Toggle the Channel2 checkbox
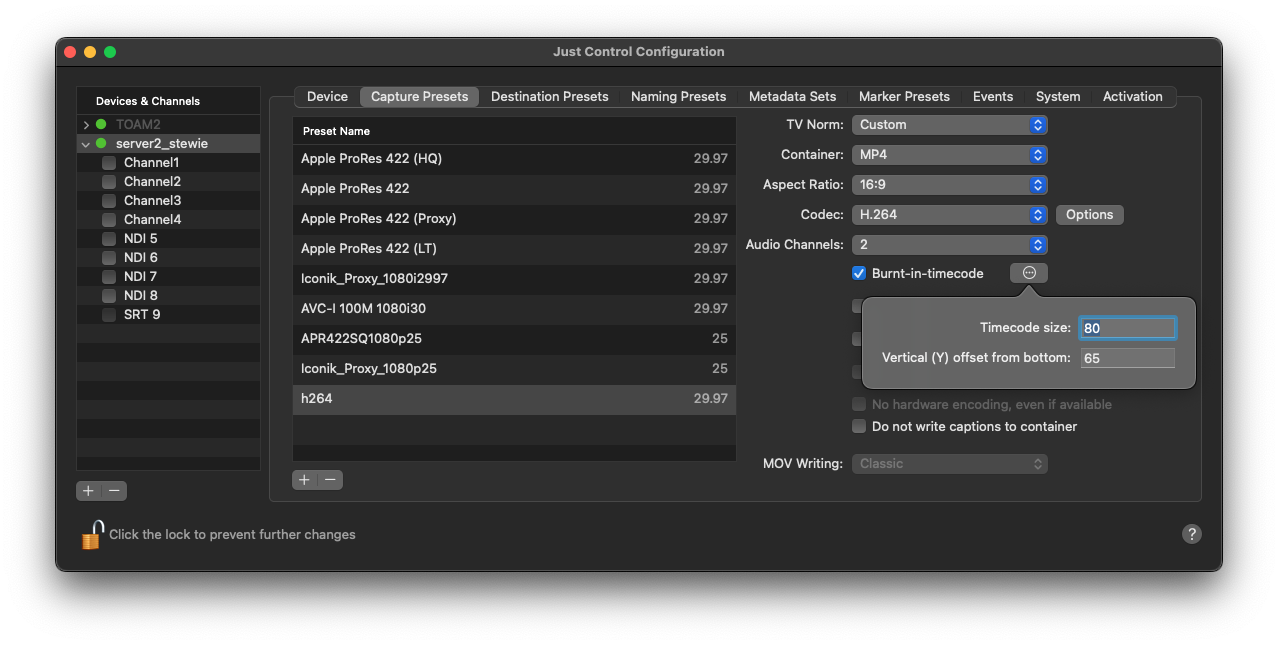The image size is (1278, 645). 109,182
